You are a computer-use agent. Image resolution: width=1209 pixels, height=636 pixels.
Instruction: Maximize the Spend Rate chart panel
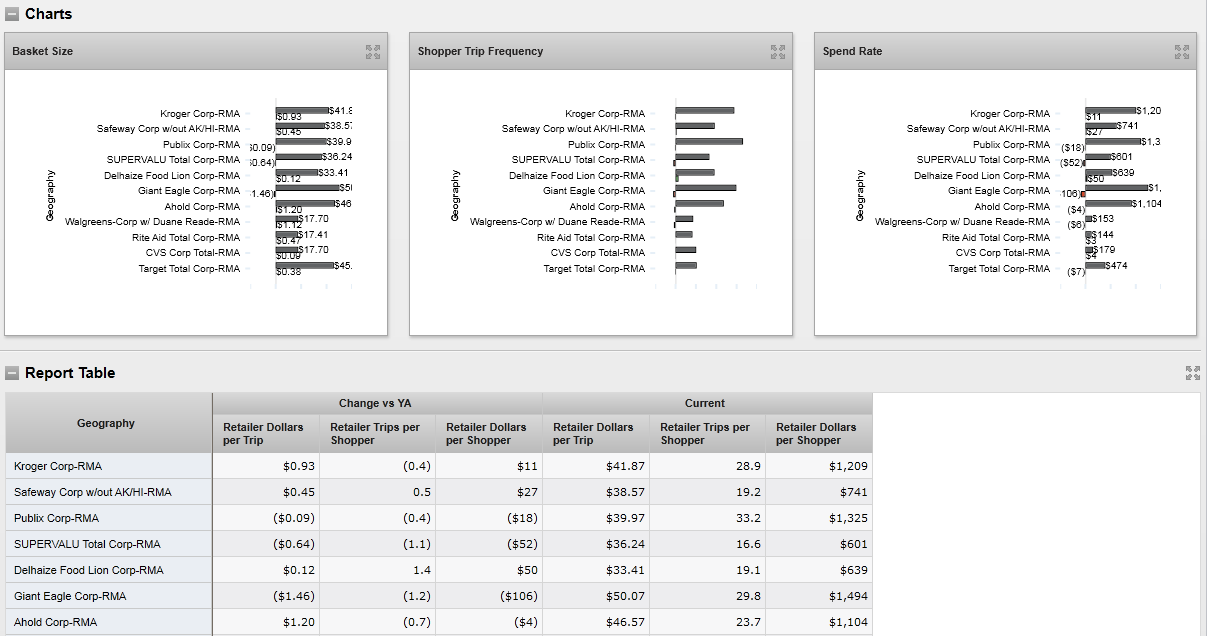point(1182,51)
